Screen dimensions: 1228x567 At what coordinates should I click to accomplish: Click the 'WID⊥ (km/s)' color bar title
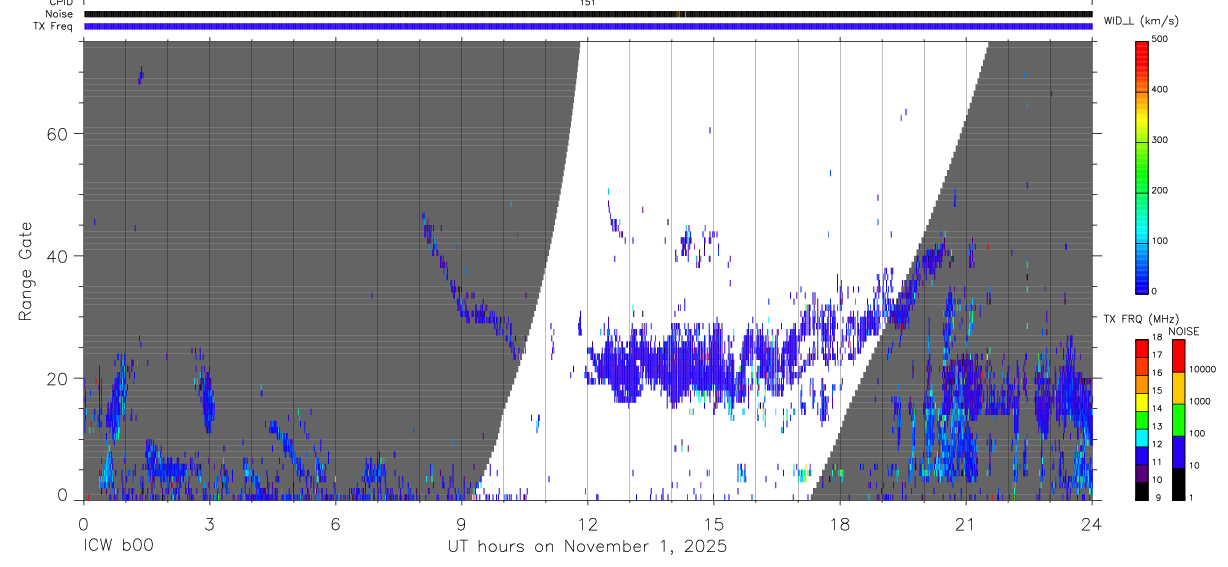pyautogui.click(x=1139, y=21)
